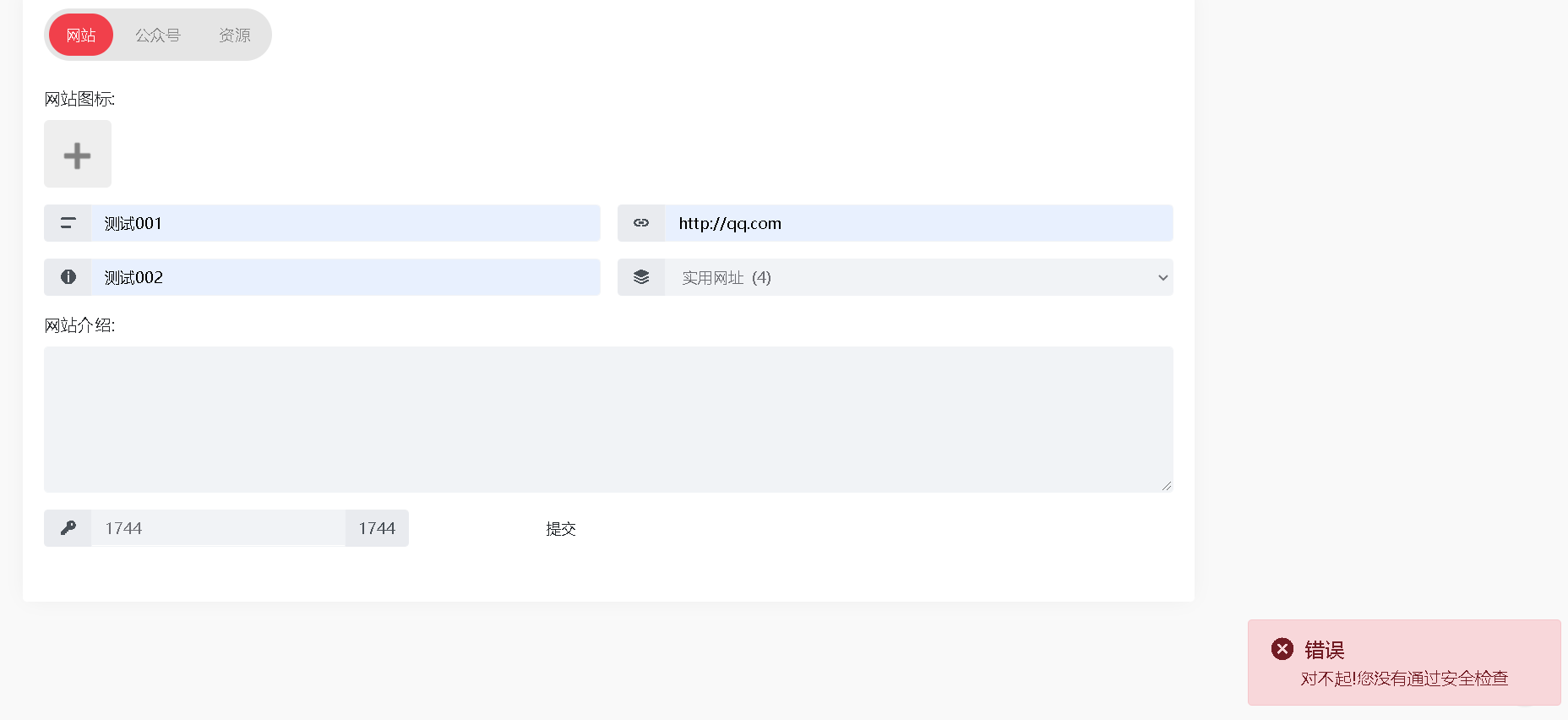Focus the description field containing 测试002

pyautogui.click(x=346, y=277)
